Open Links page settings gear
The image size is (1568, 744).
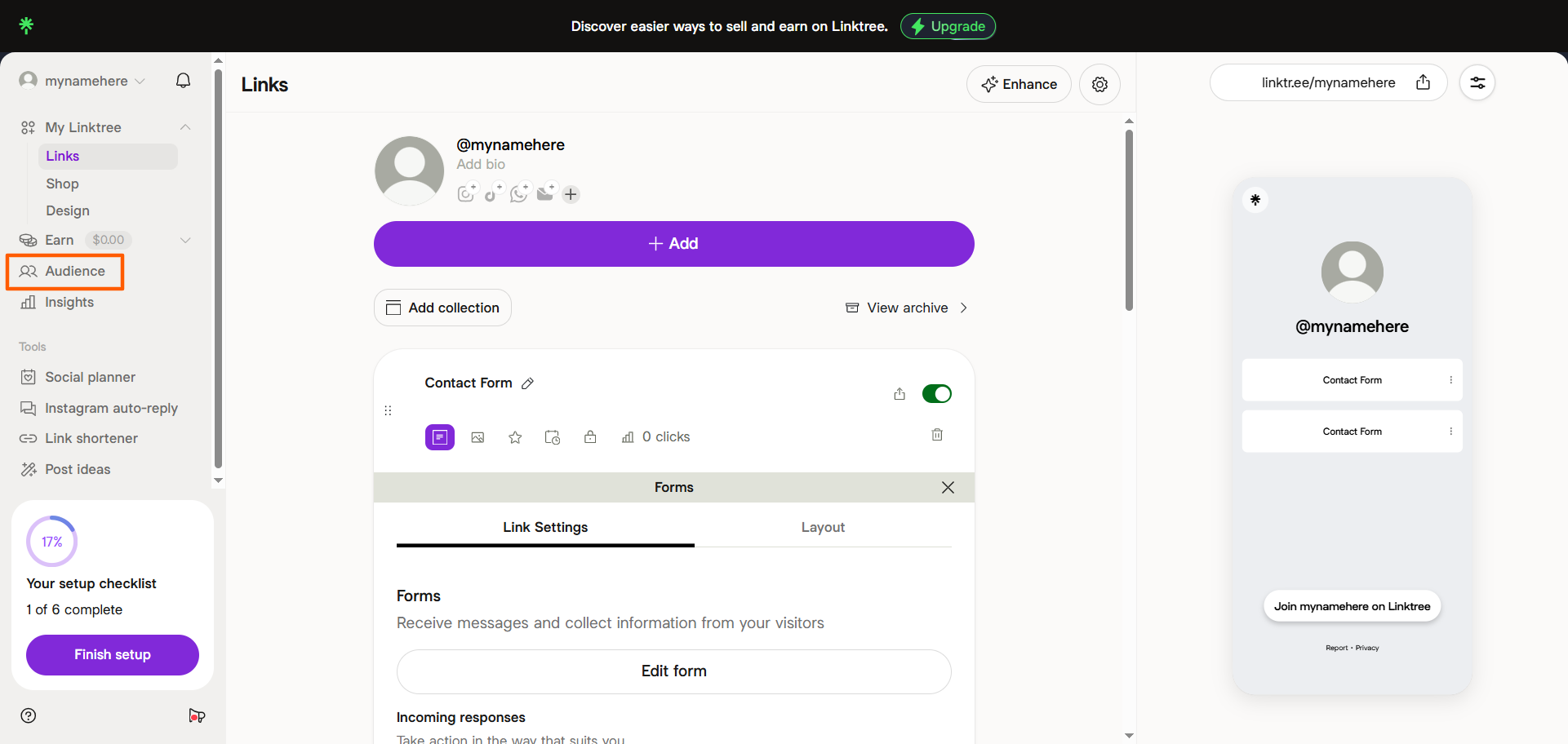[x=1099, y=84]
